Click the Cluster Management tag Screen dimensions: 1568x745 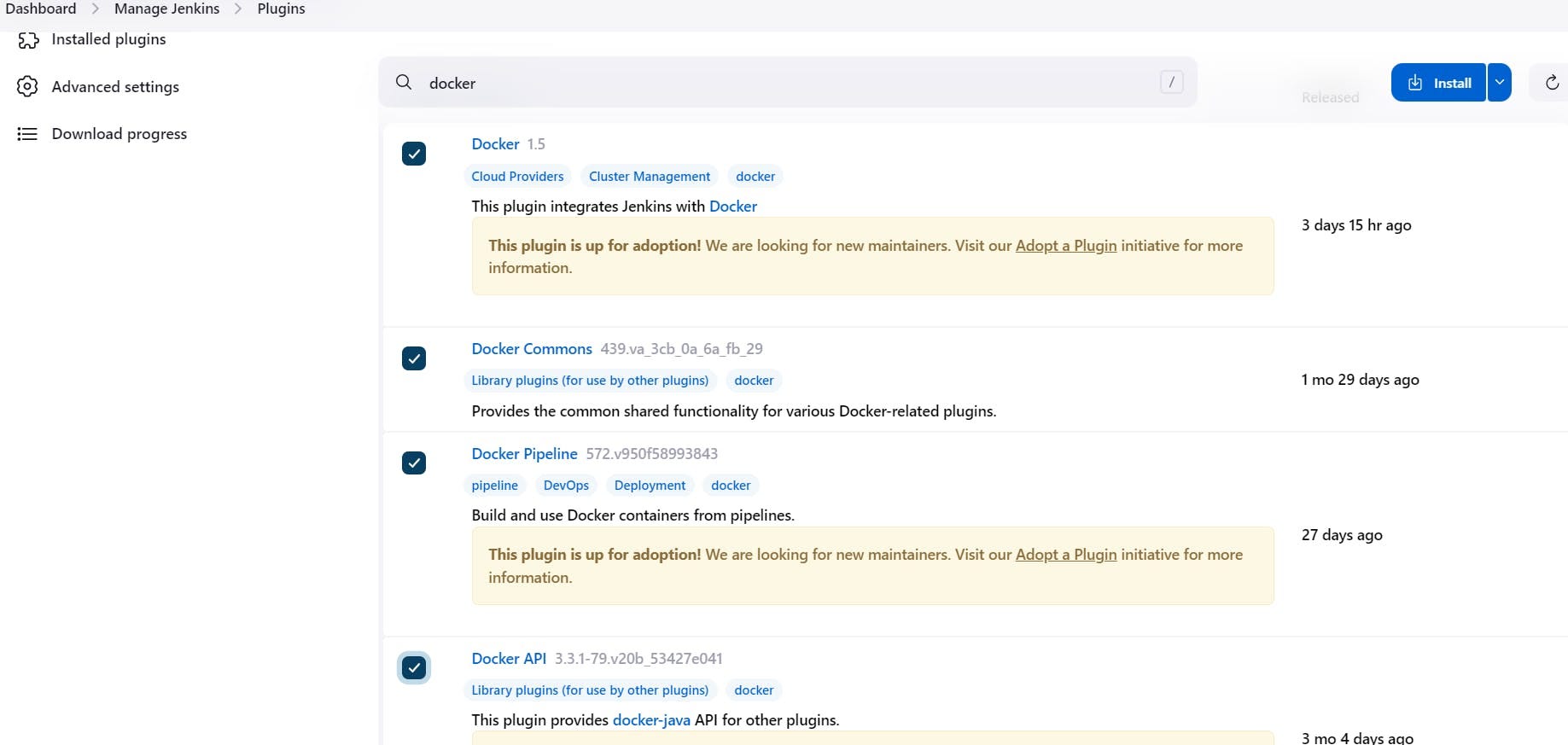[650, 177]
